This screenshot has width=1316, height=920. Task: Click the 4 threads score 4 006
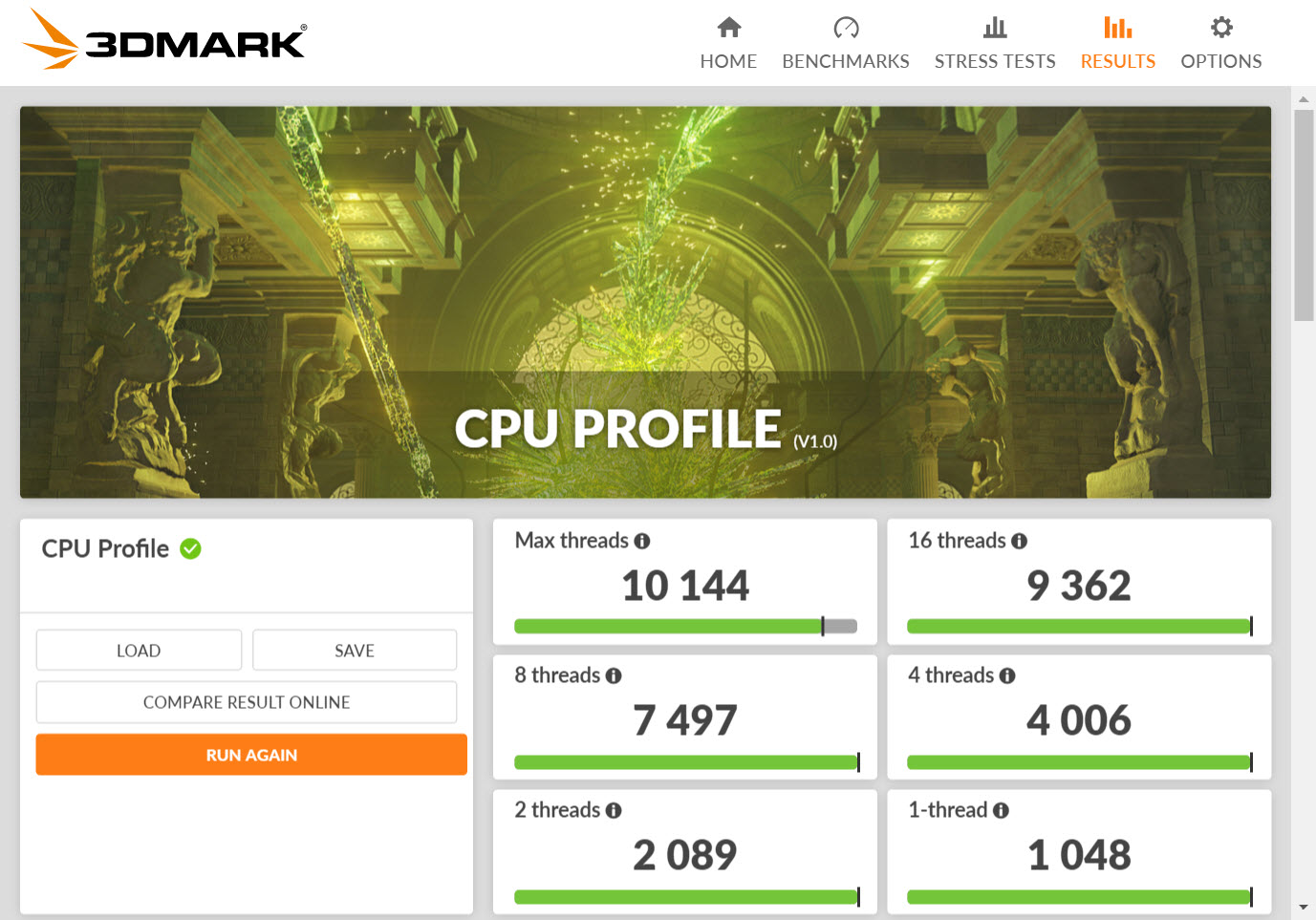[1079, 720]
